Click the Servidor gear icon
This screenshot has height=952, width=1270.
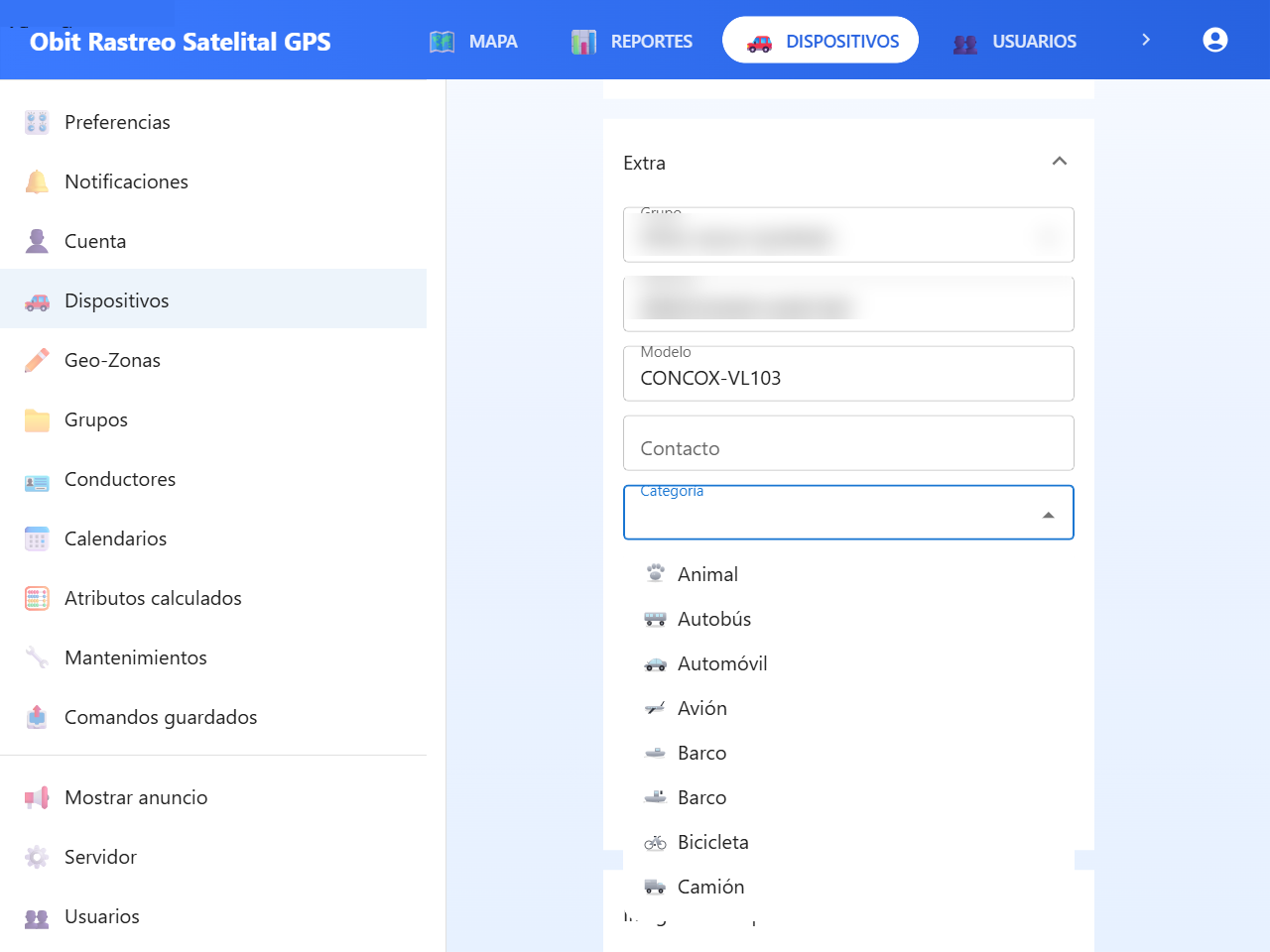point(37,857)
